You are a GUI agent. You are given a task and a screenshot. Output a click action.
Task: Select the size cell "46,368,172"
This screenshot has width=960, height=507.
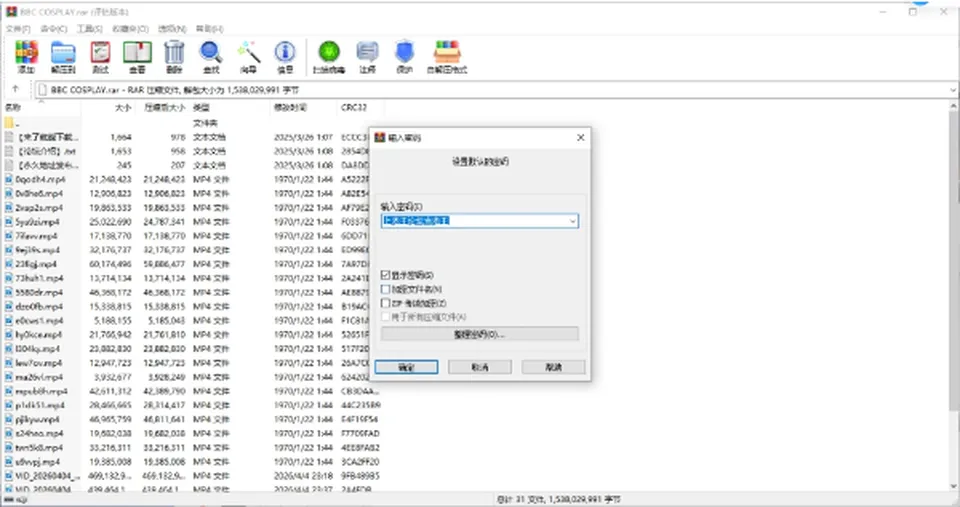[110, 292]
